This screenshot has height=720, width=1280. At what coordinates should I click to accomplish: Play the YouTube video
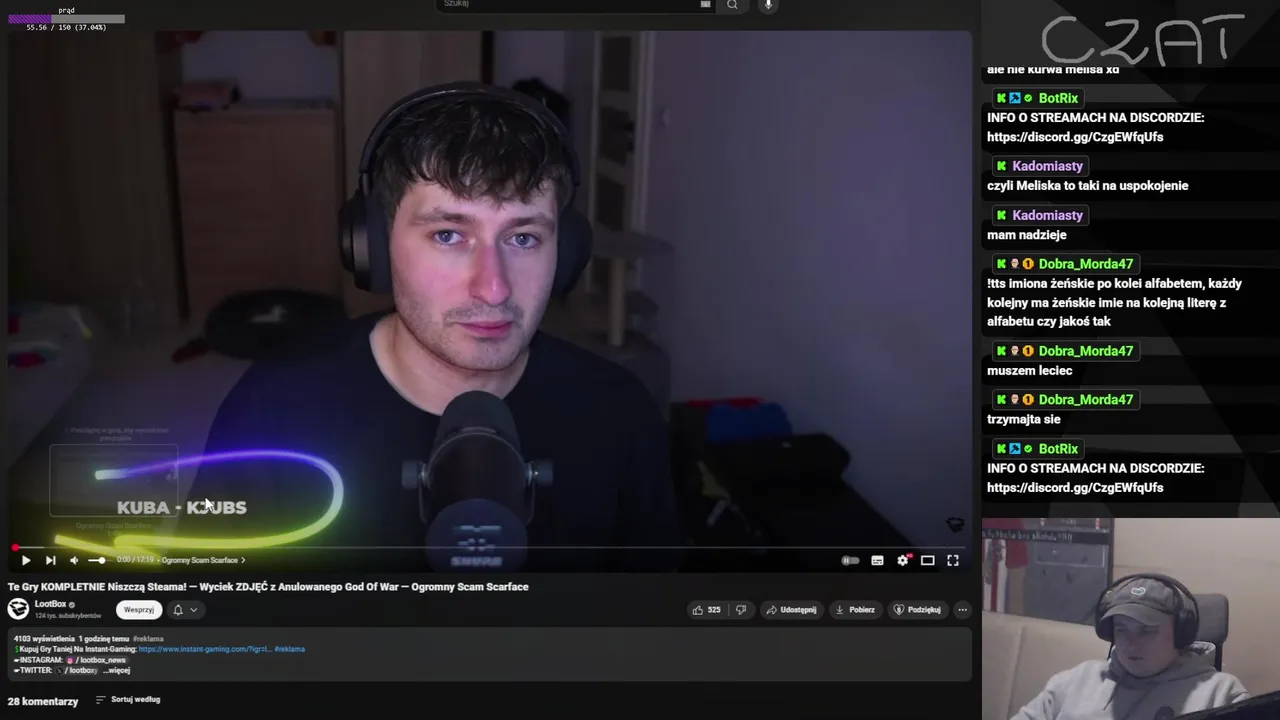click(26, 560)
